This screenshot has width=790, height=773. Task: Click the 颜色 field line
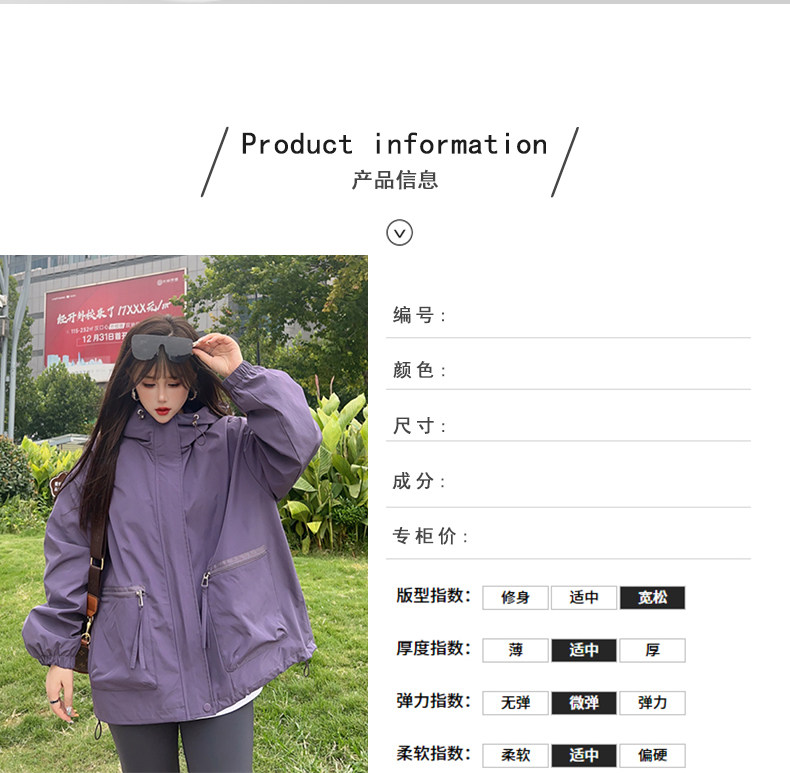[568, 370]
